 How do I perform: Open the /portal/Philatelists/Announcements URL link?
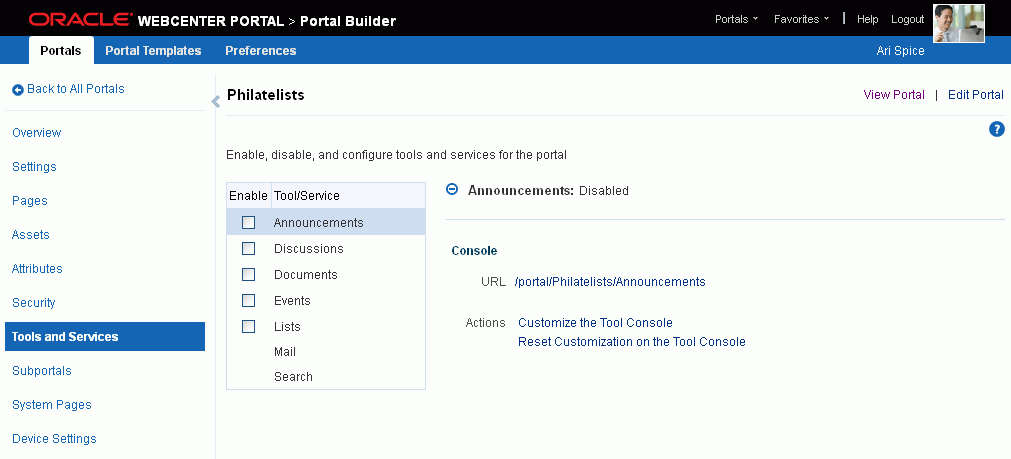[610, 282]
